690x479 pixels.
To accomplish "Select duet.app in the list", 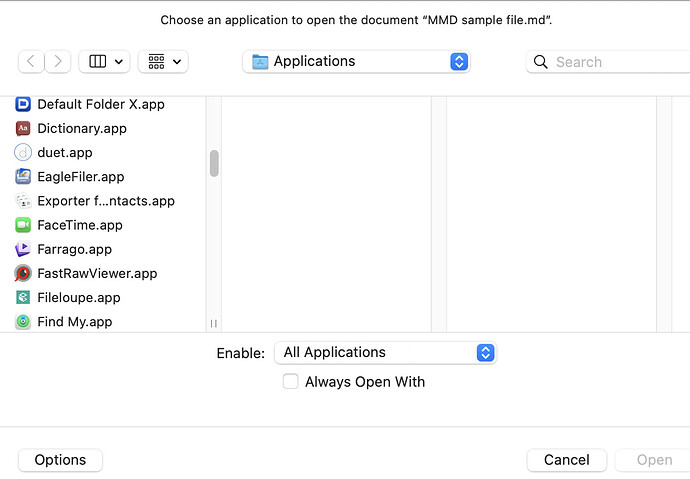I will pos(103,153).
